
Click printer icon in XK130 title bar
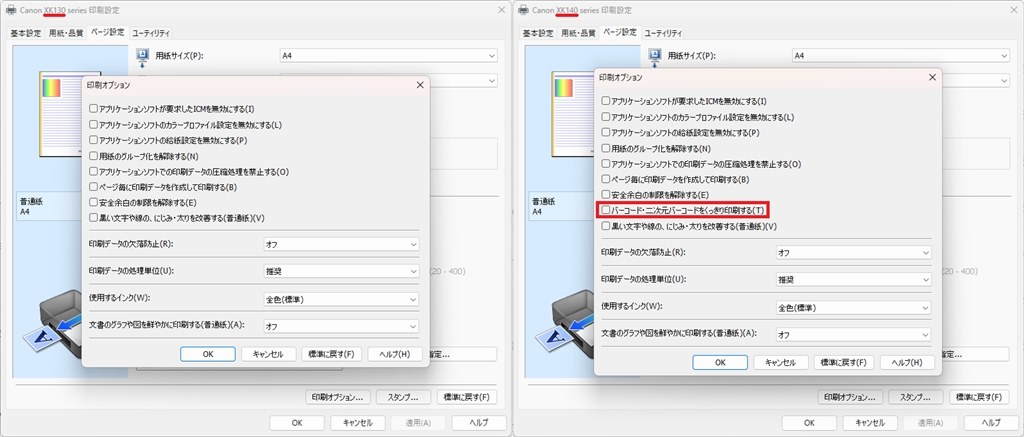pos(11,10)
